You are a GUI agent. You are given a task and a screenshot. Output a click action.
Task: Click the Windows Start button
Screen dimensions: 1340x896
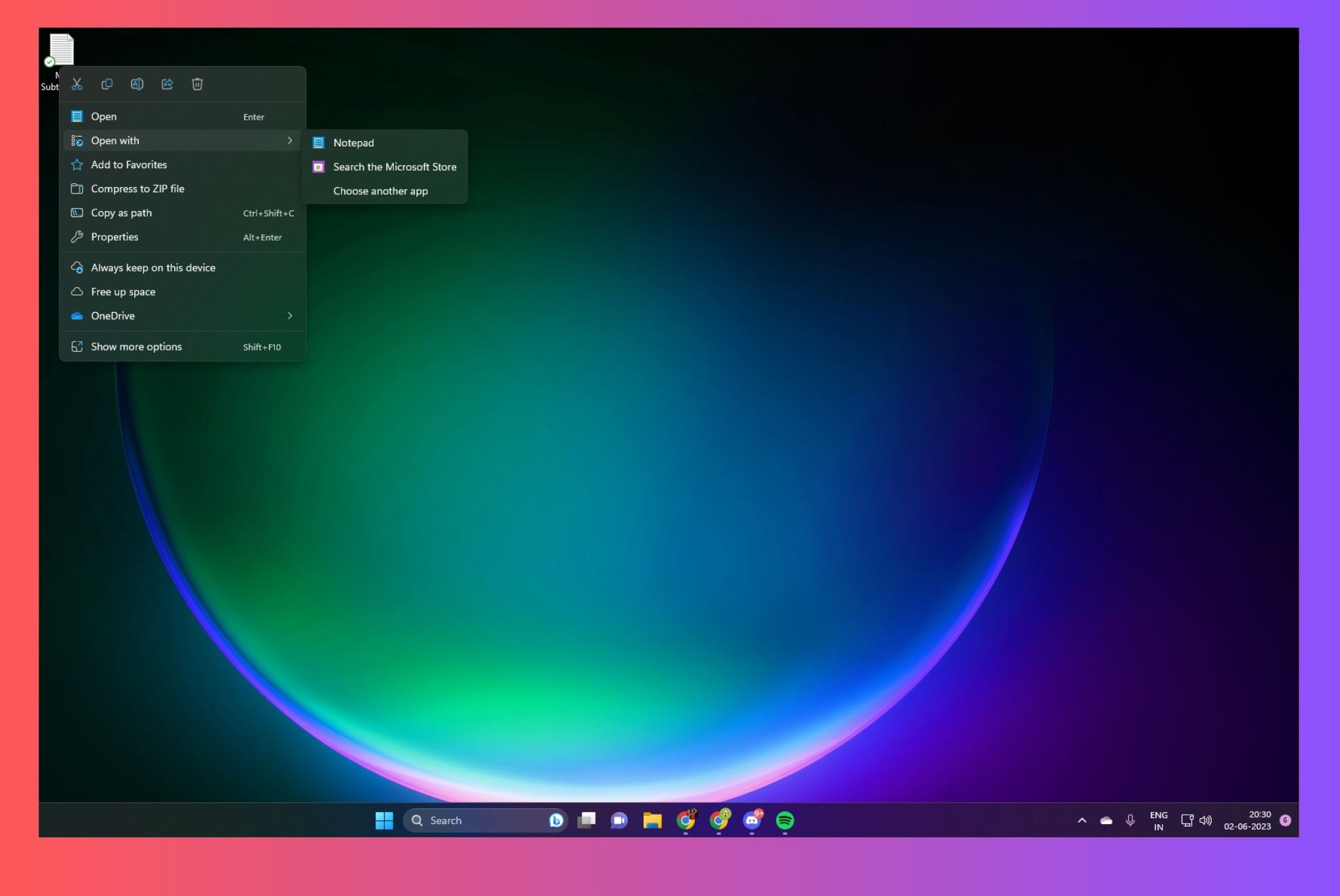point(384,820)
